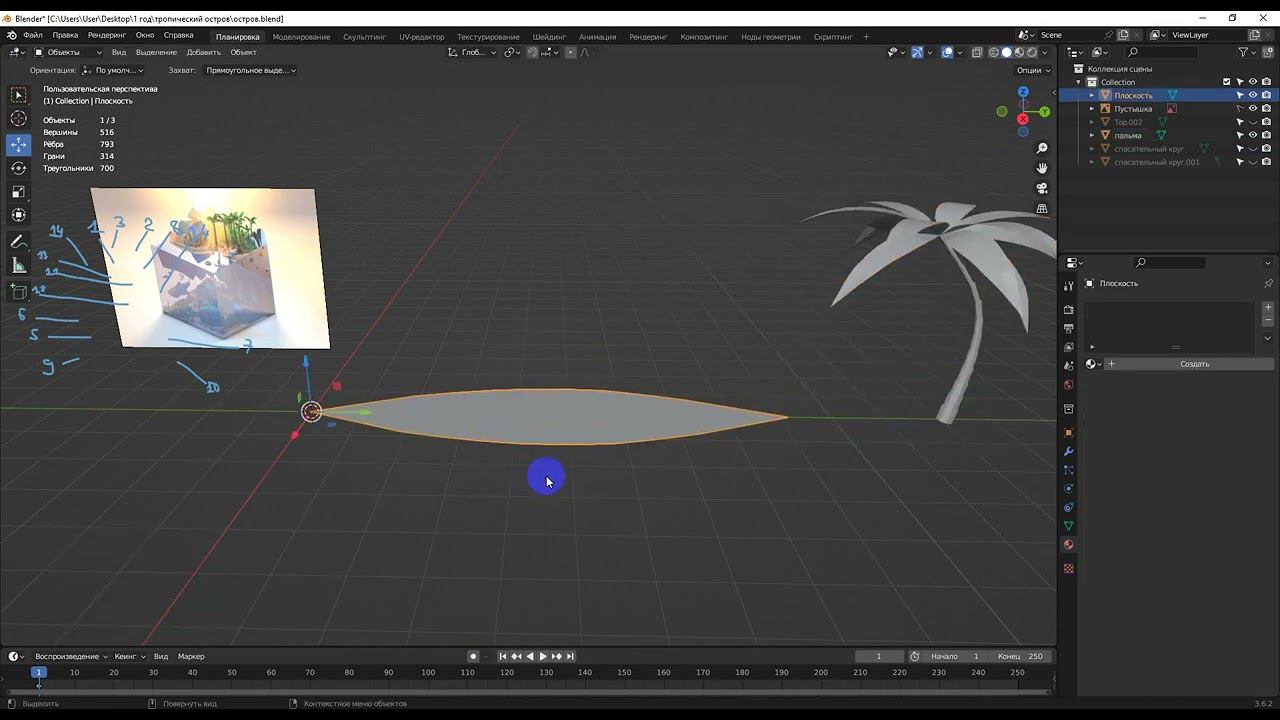This screenshot has height=720, width=1280.
Task: Switch to the Моделирование workspace tab
Action: click(301, 37)
